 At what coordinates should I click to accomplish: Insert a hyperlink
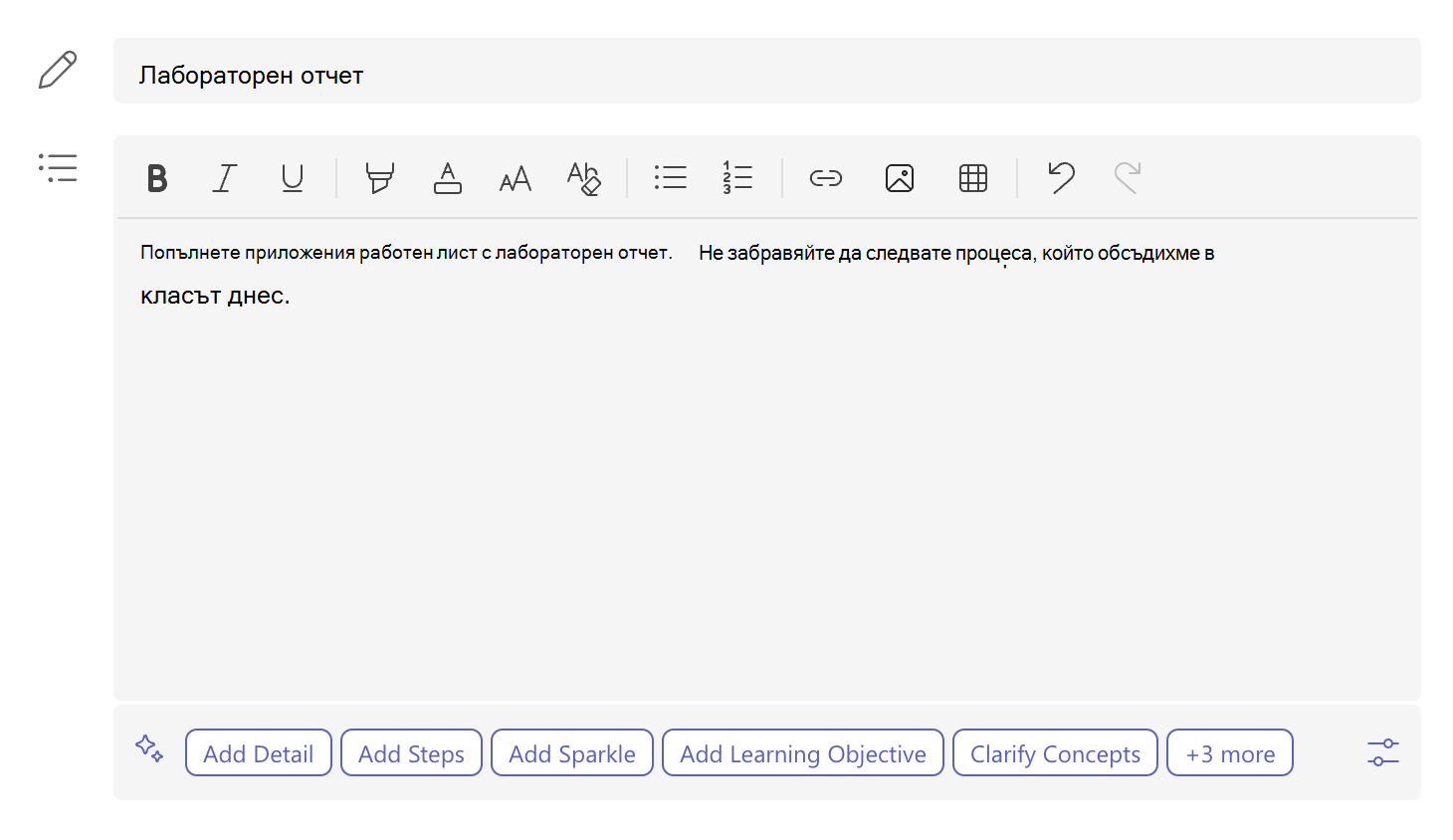pos(826,178)
